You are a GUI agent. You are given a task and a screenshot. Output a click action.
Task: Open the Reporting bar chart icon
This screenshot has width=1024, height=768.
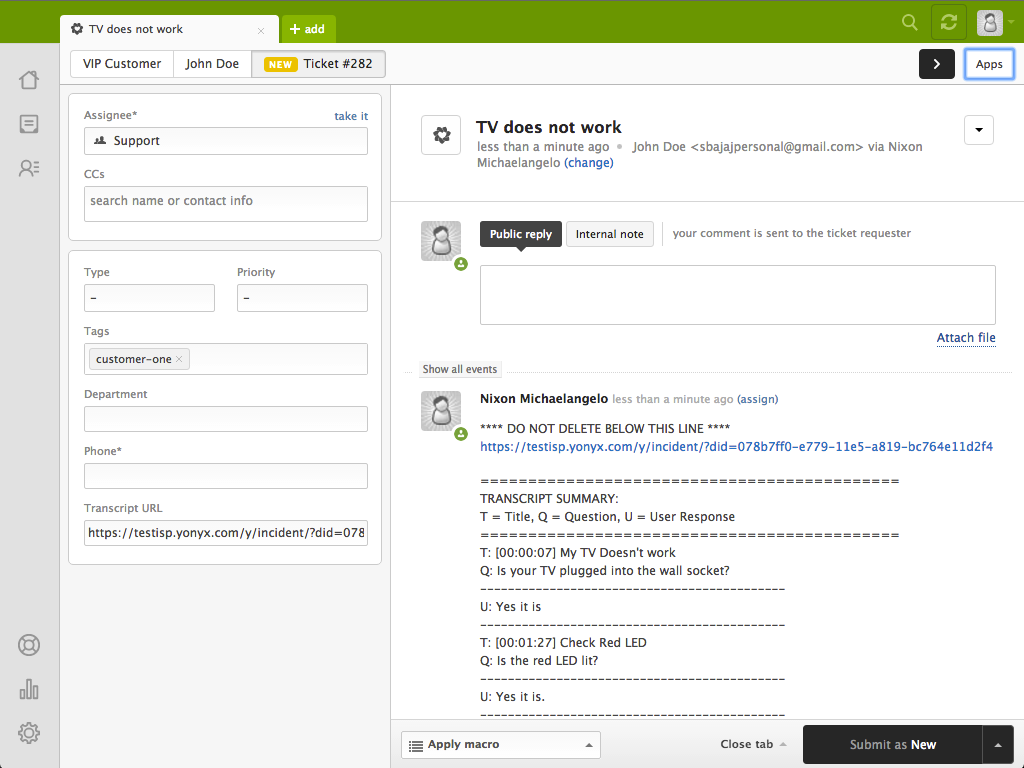pyautogui.click(x=29, y=689)
